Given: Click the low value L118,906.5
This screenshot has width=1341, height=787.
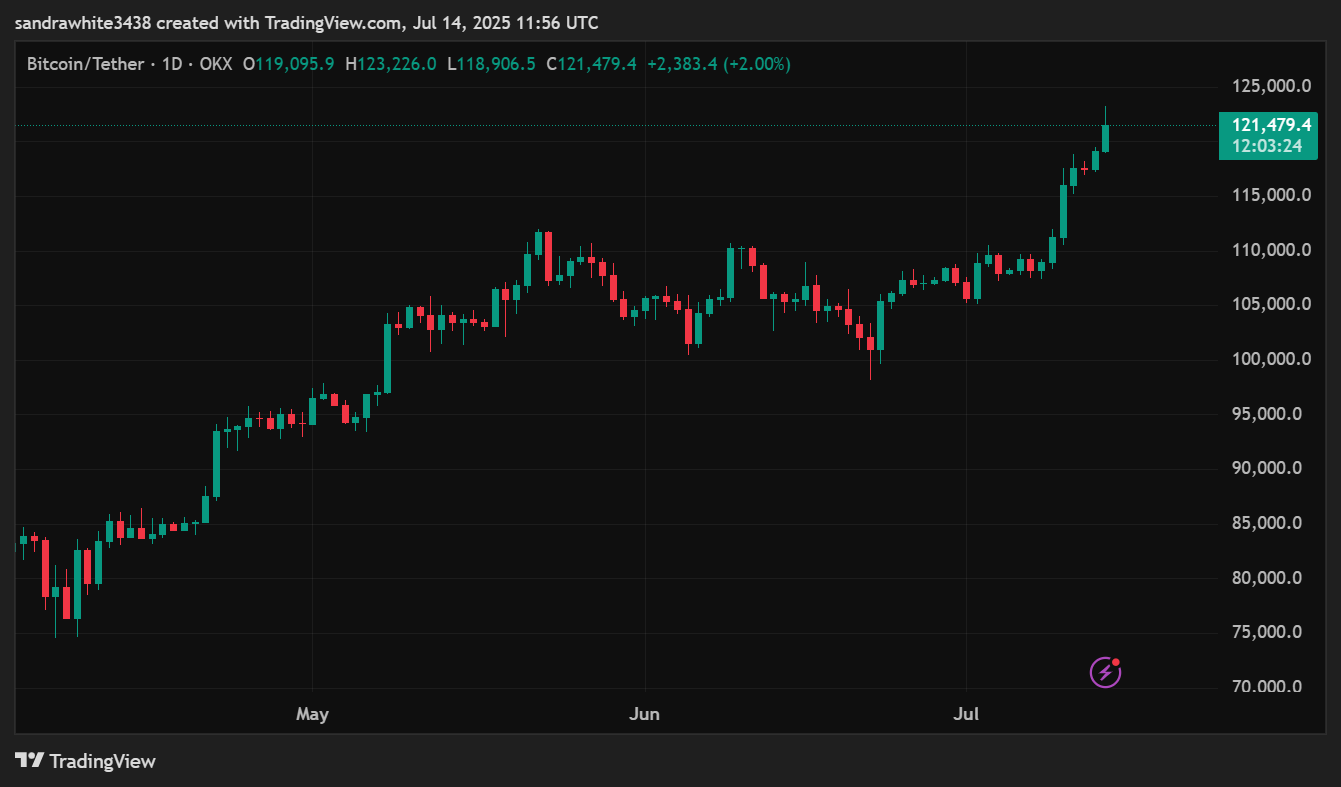Looking at the screenshot, I should tap(491, 64).
